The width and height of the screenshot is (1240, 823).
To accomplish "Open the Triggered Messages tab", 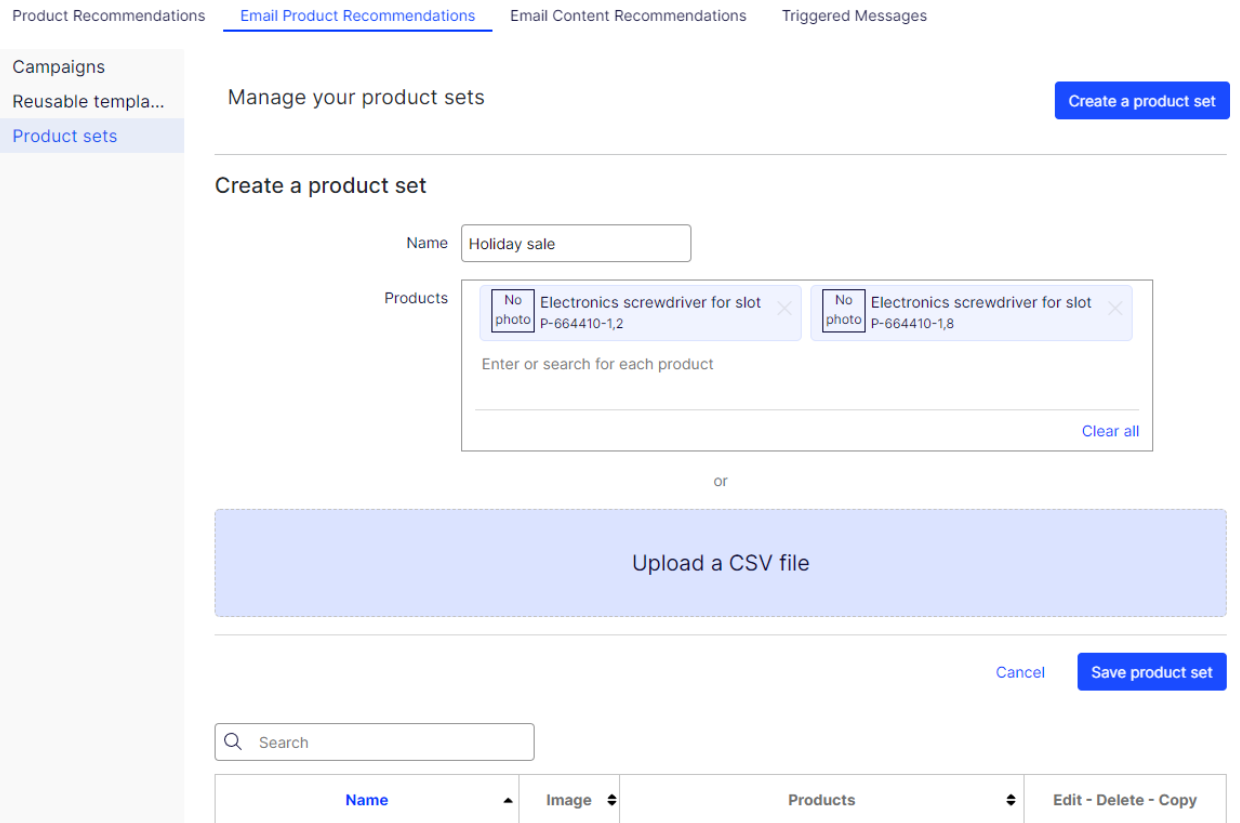I will (854, 16).
